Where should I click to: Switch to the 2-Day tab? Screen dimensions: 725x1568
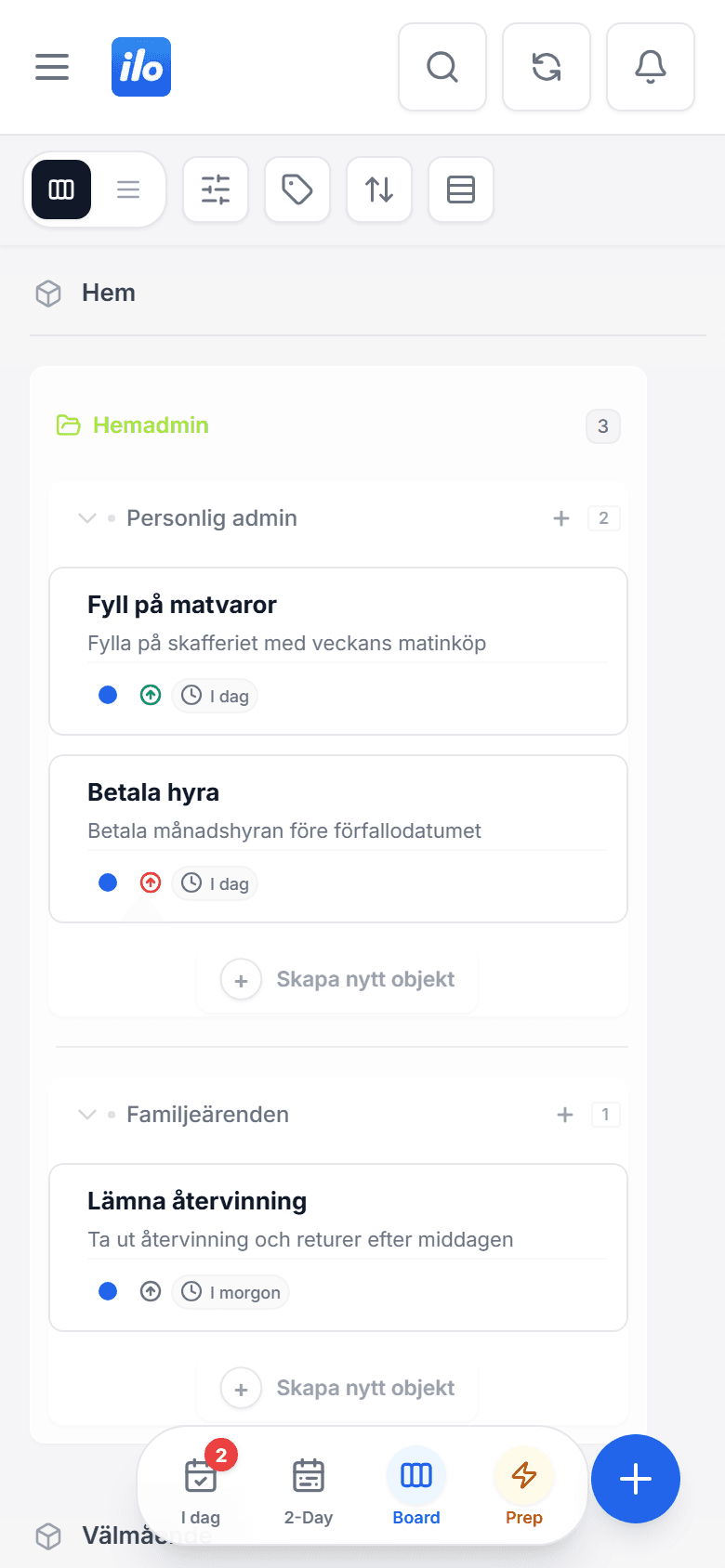309,1486
